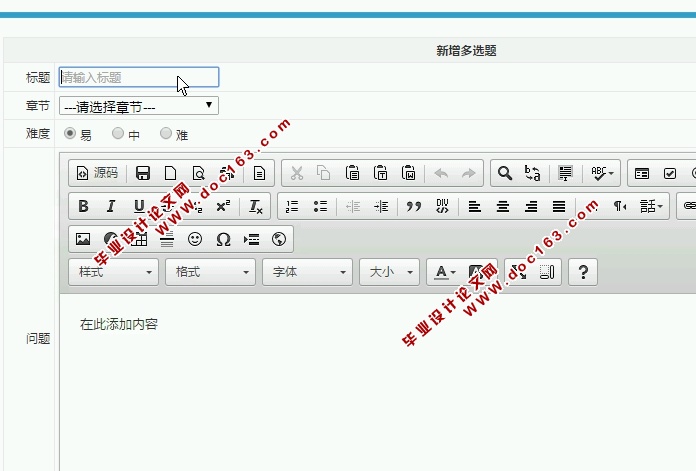Open the 格式 format dropdown
Image resolution: width=696 pixels, height=471 pixels.
point(210,272)
